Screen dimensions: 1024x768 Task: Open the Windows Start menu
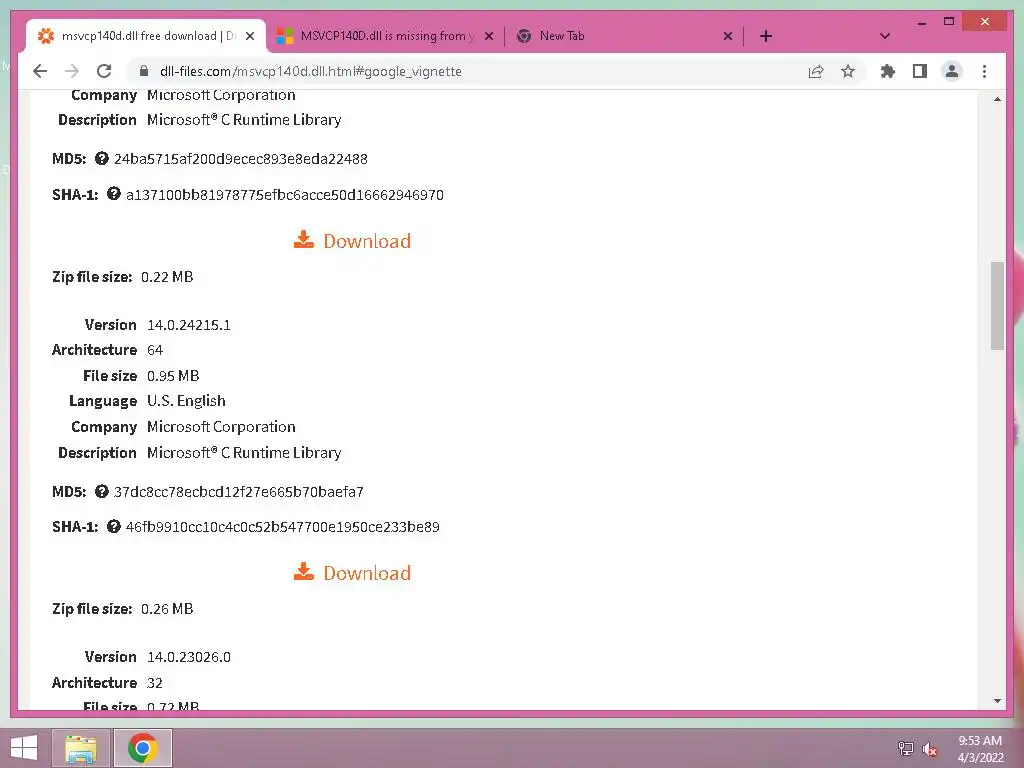[x=24, y=748]
